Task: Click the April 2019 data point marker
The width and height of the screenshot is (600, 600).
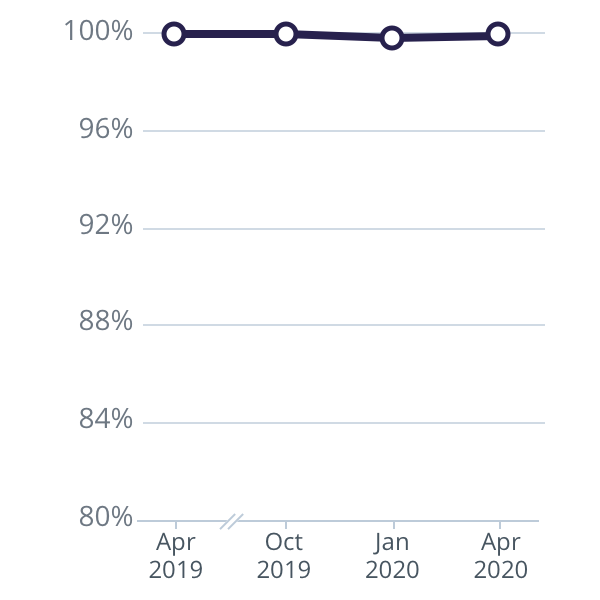Action: [x=174, y=34]
